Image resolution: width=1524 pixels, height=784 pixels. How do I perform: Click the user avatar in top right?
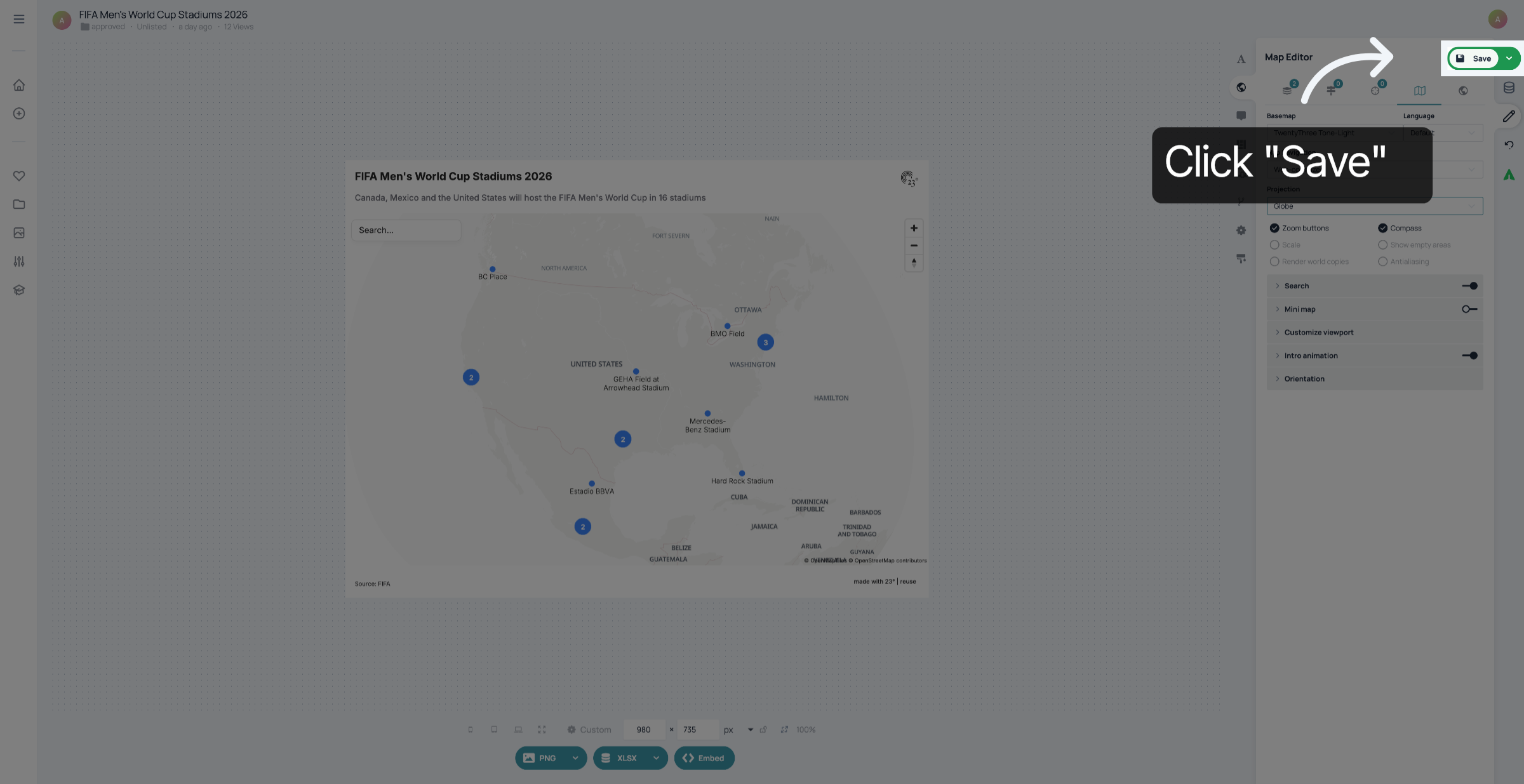[x=1497, y=19]
